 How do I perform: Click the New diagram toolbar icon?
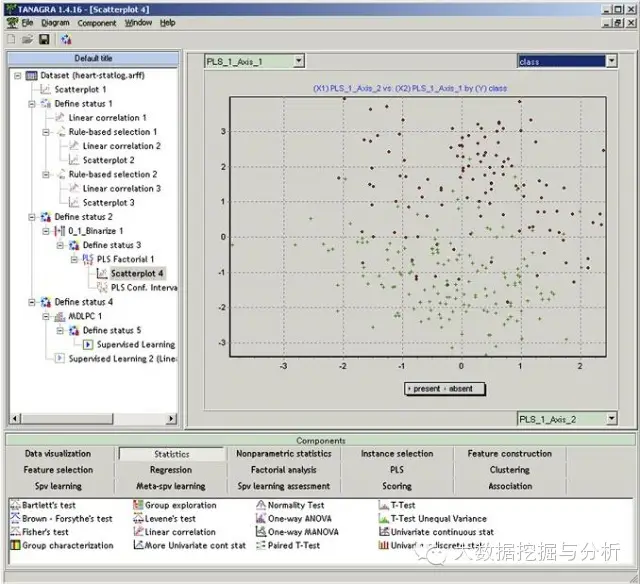[x=11, y=39]
